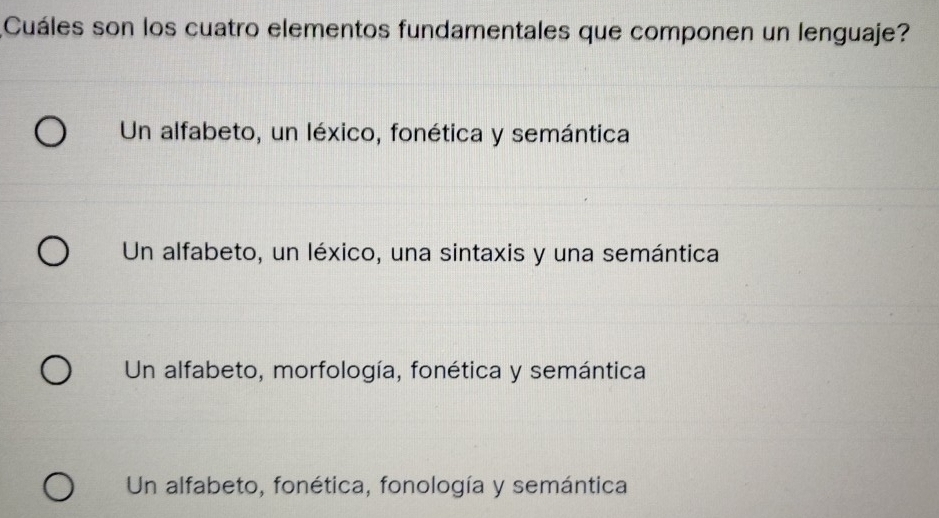Click answer text containing 'una sintaxis y una semántica'

(421, 252)
